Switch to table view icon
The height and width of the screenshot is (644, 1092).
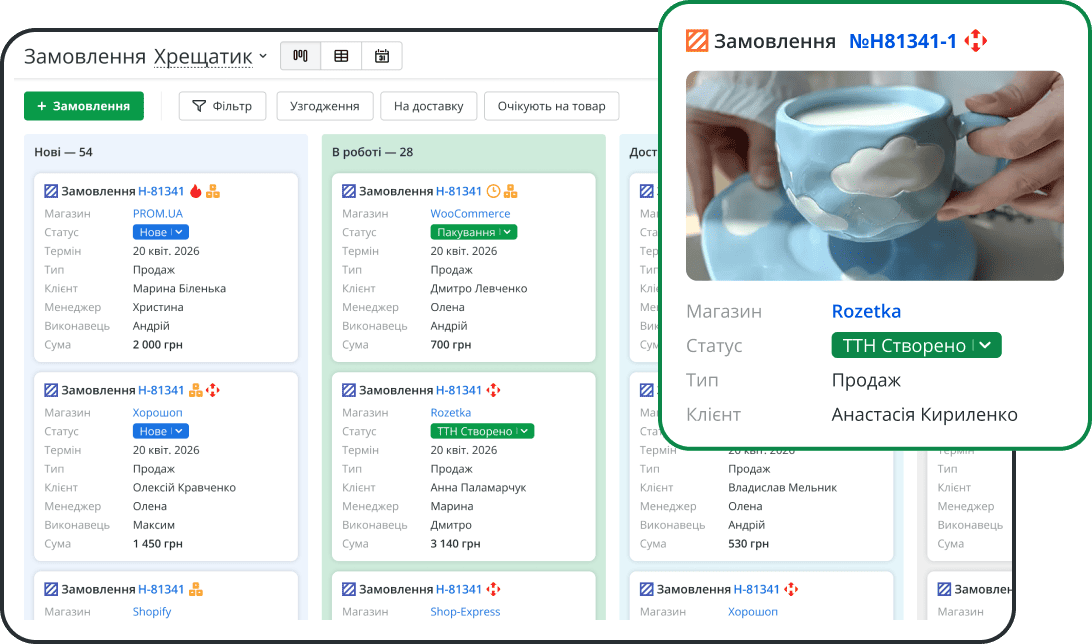[341, 56]
